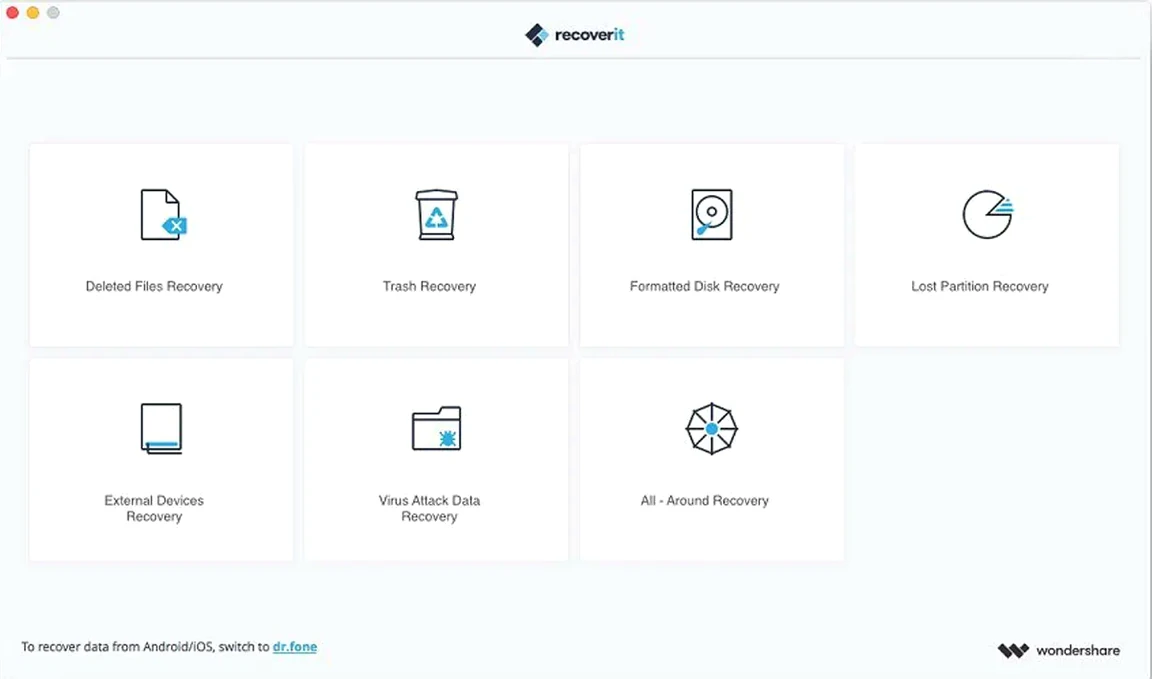Click the 'recoverit' title text
Image resolution: width=1152 pixels, height=679 pixels.
pos(589,35)
